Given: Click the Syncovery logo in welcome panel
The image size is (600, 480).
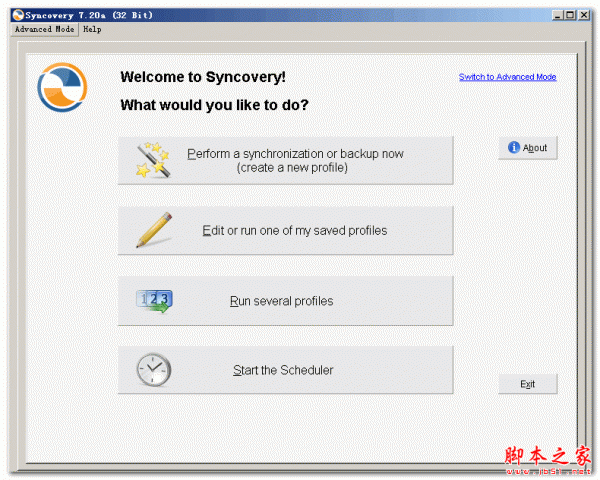Looking at the screenshot, I should pos(62,87).
